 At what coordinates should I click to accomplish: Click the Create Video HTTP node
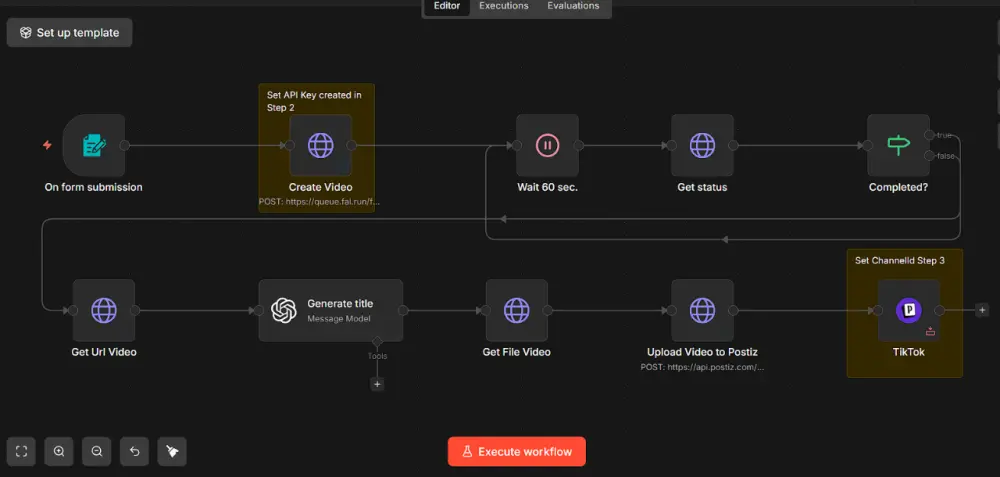pos(320,145)
